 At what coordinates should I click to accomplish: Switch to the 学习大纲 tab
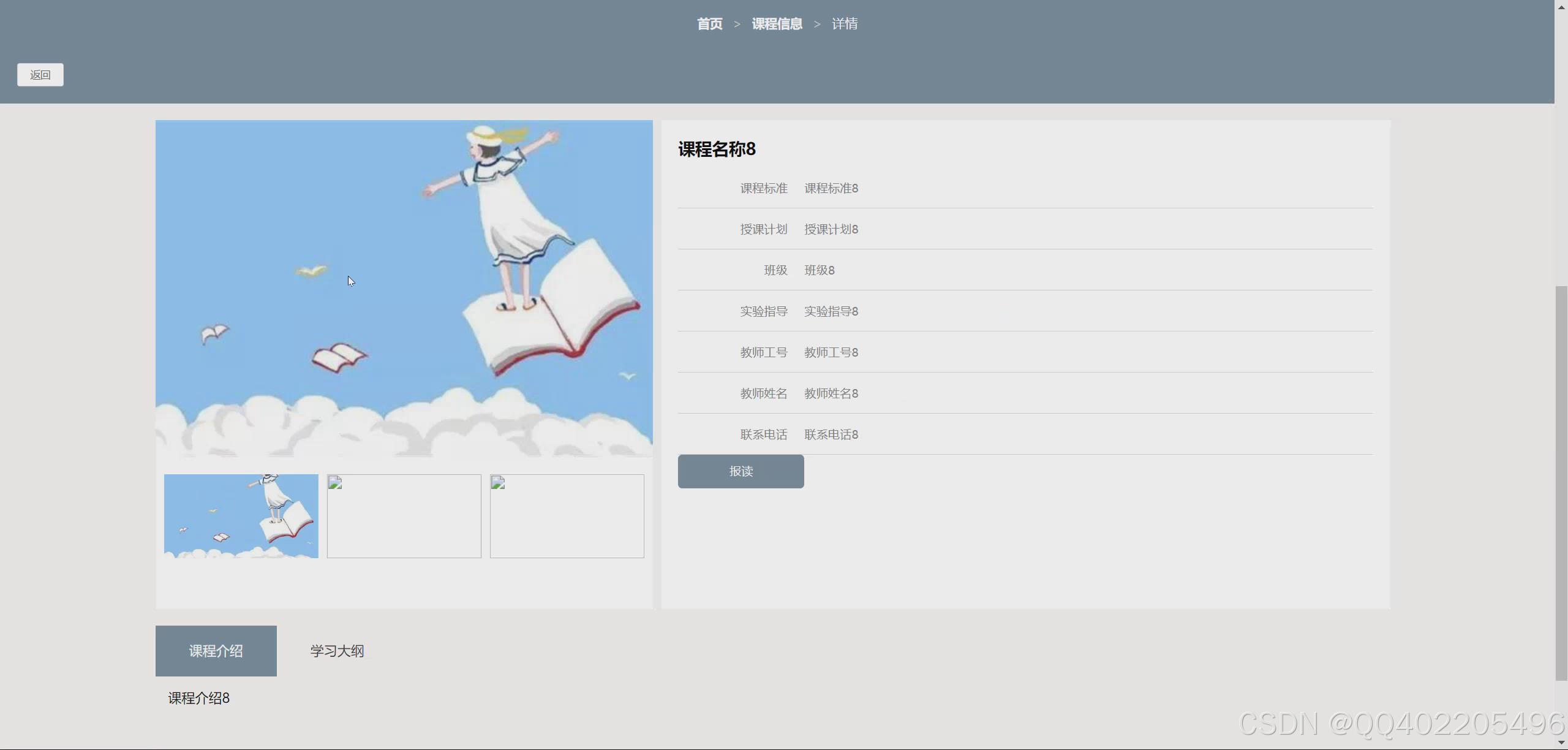337,651
